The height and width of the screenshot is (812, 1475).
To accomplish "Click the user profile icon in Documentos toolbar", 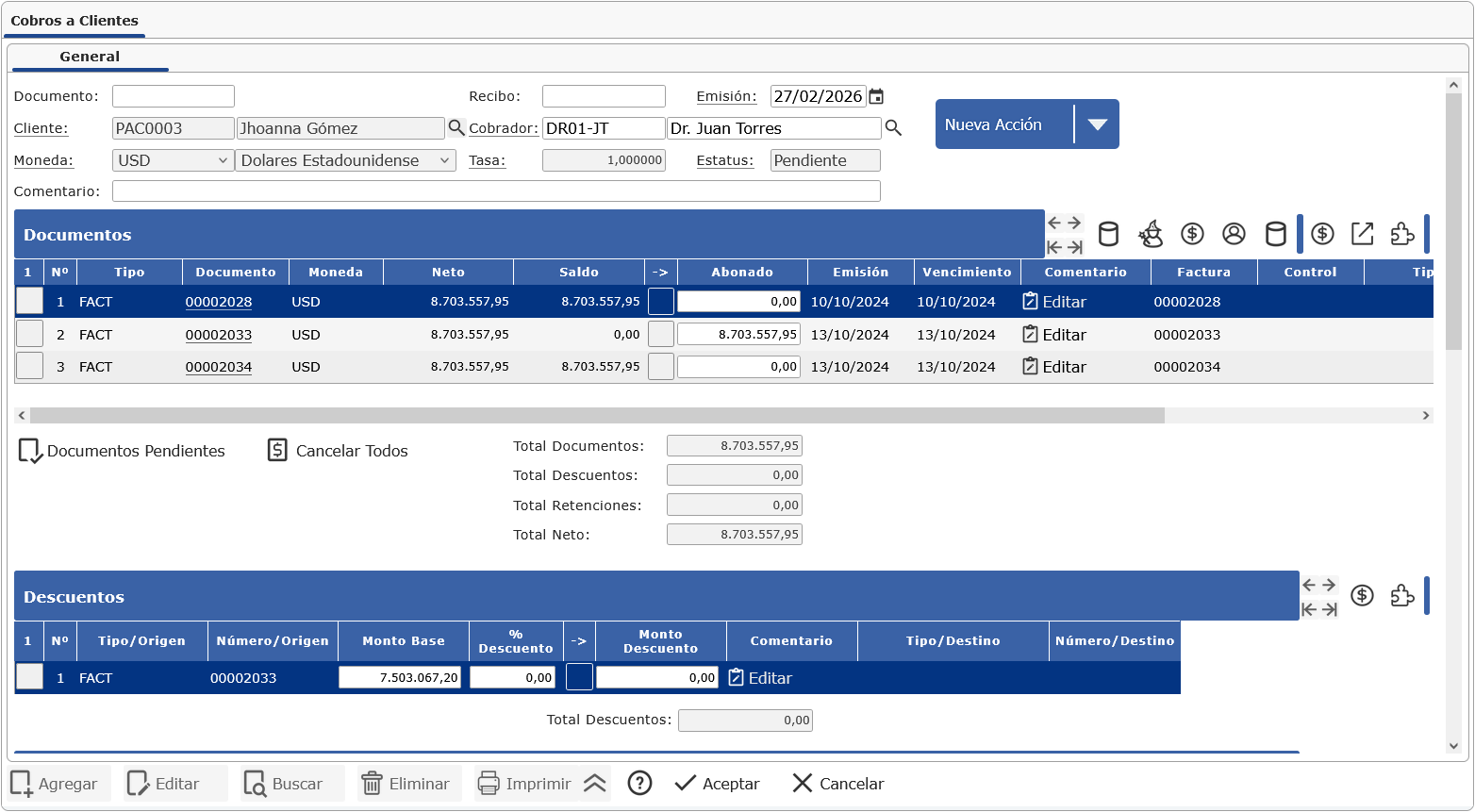I will [1234, 234].
